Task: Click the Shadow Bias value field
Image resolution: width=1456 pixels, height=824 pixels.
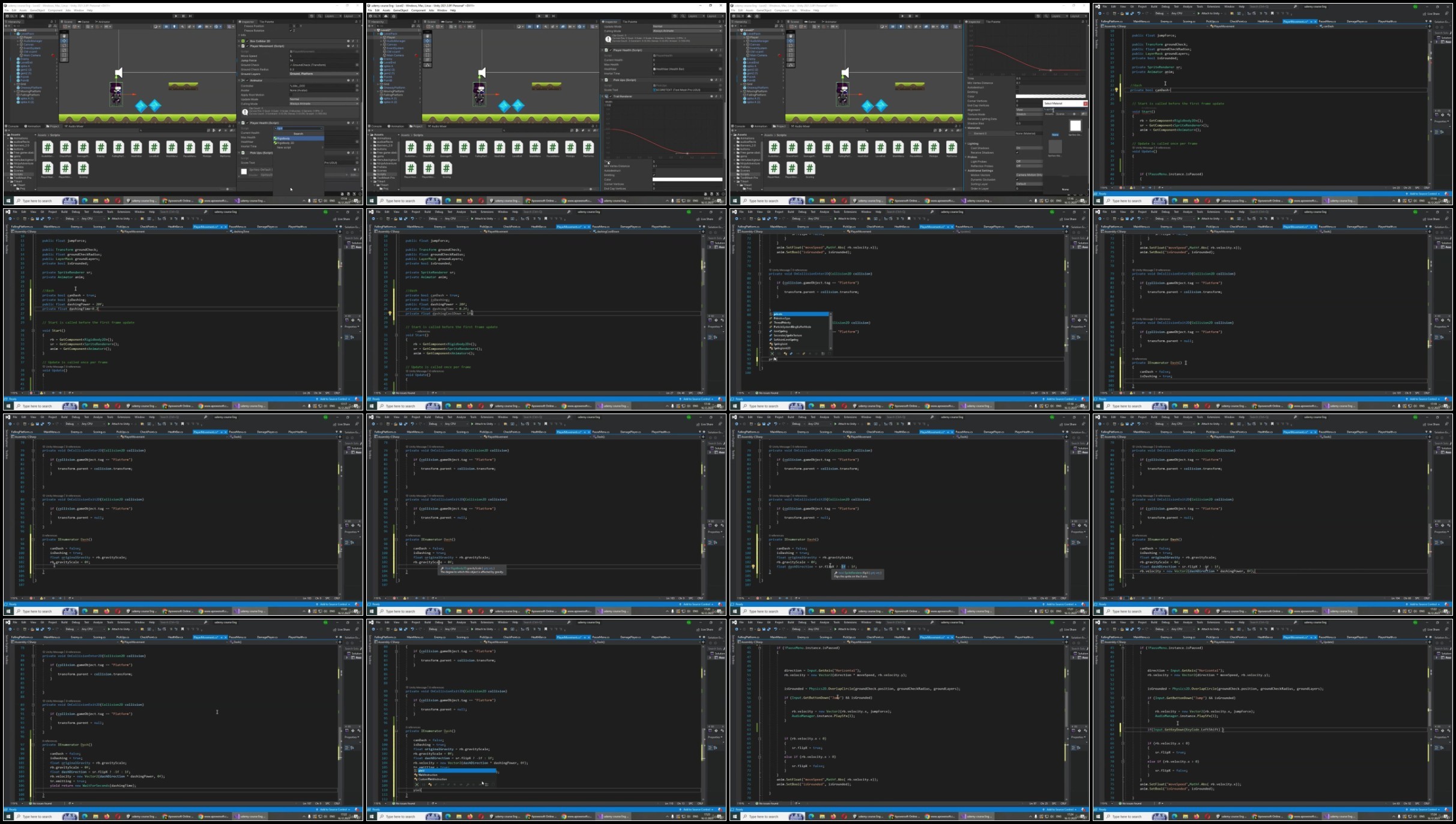Action: [x=1029, y=123]
